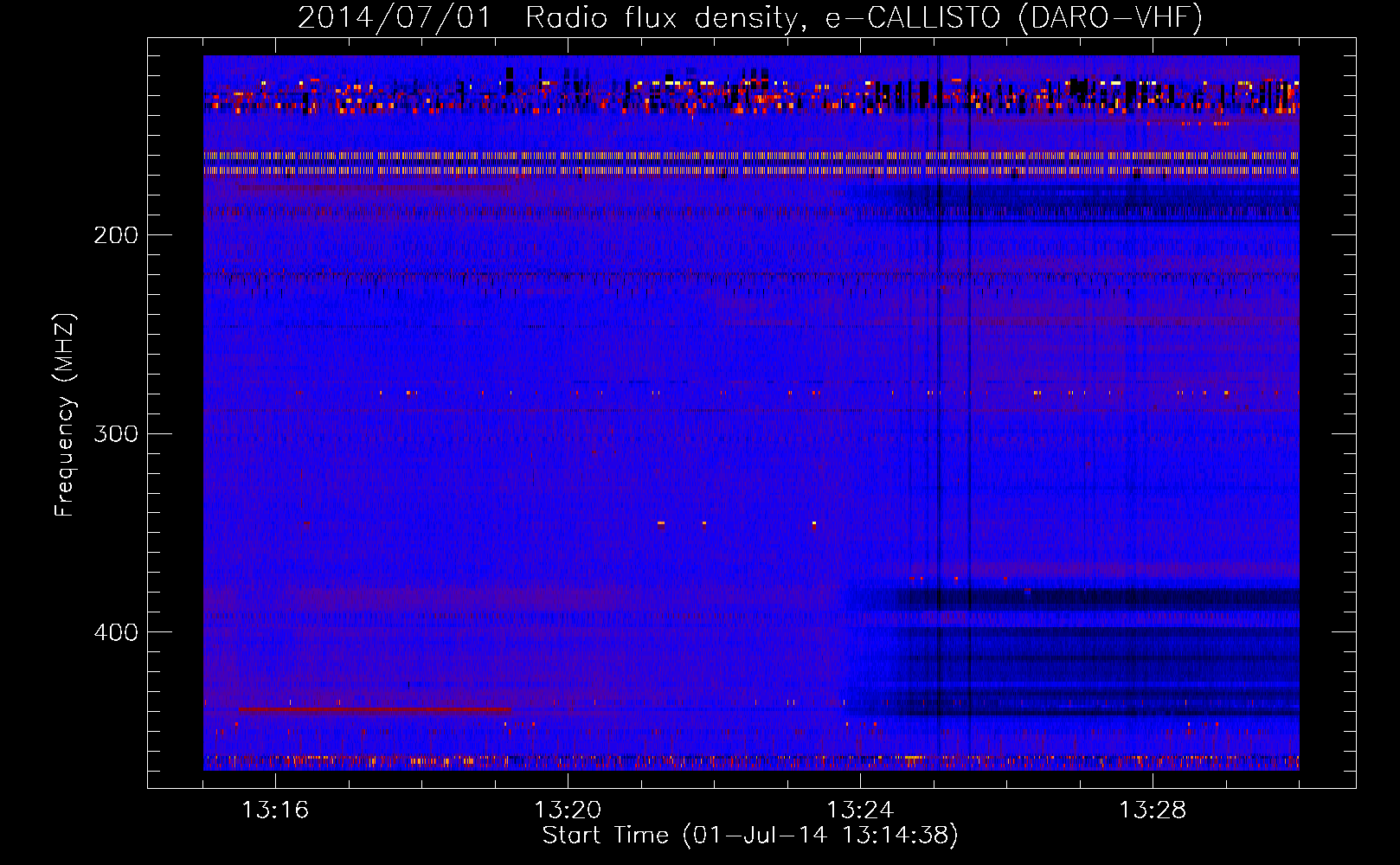Click the 400 frequency tick label
Image resolution: width=1400 pixels, height=865 pixels.
point(116,631)
